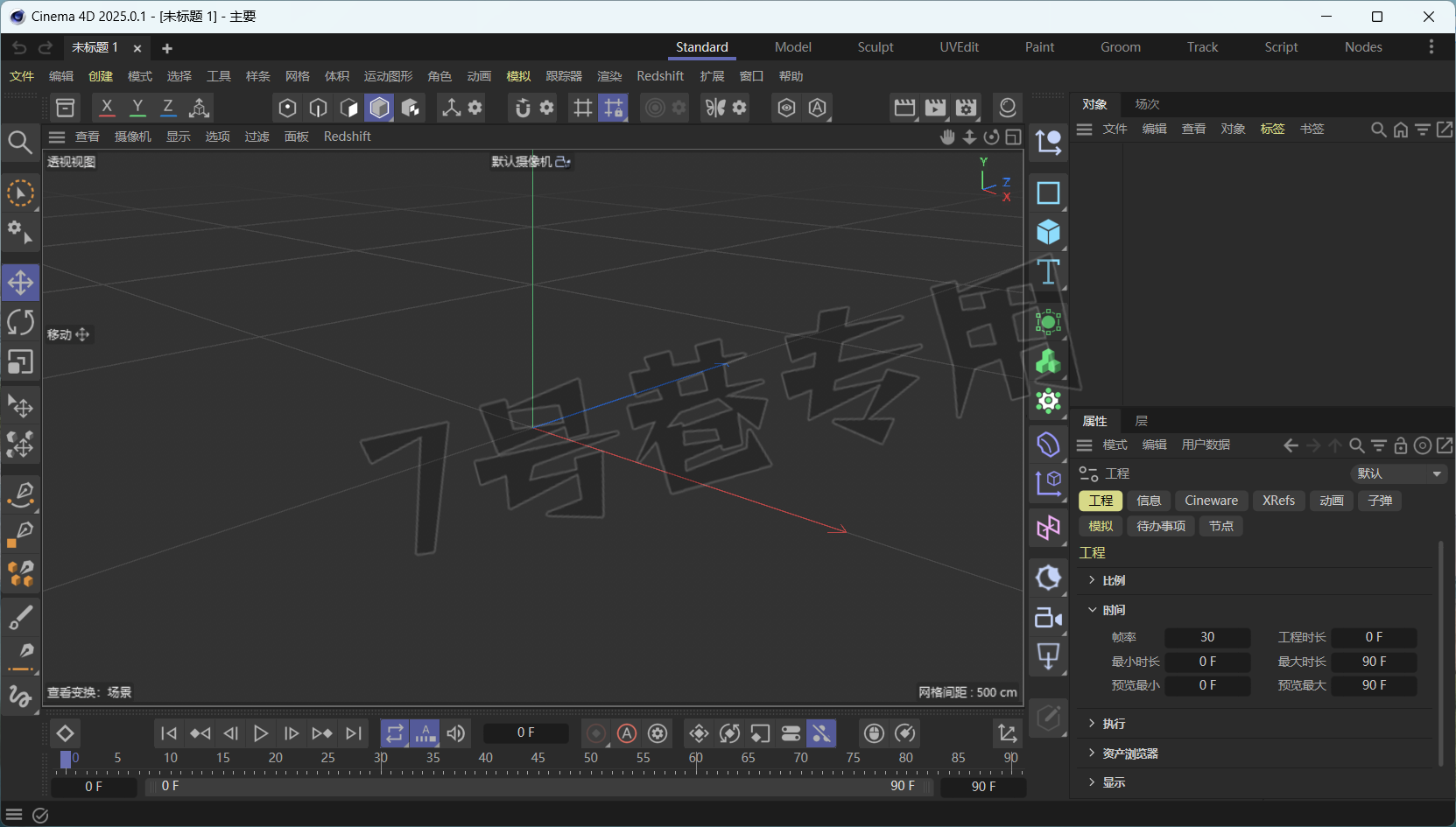Toggle Z axis lock
Screen dimensions: 1456x827
168,108
